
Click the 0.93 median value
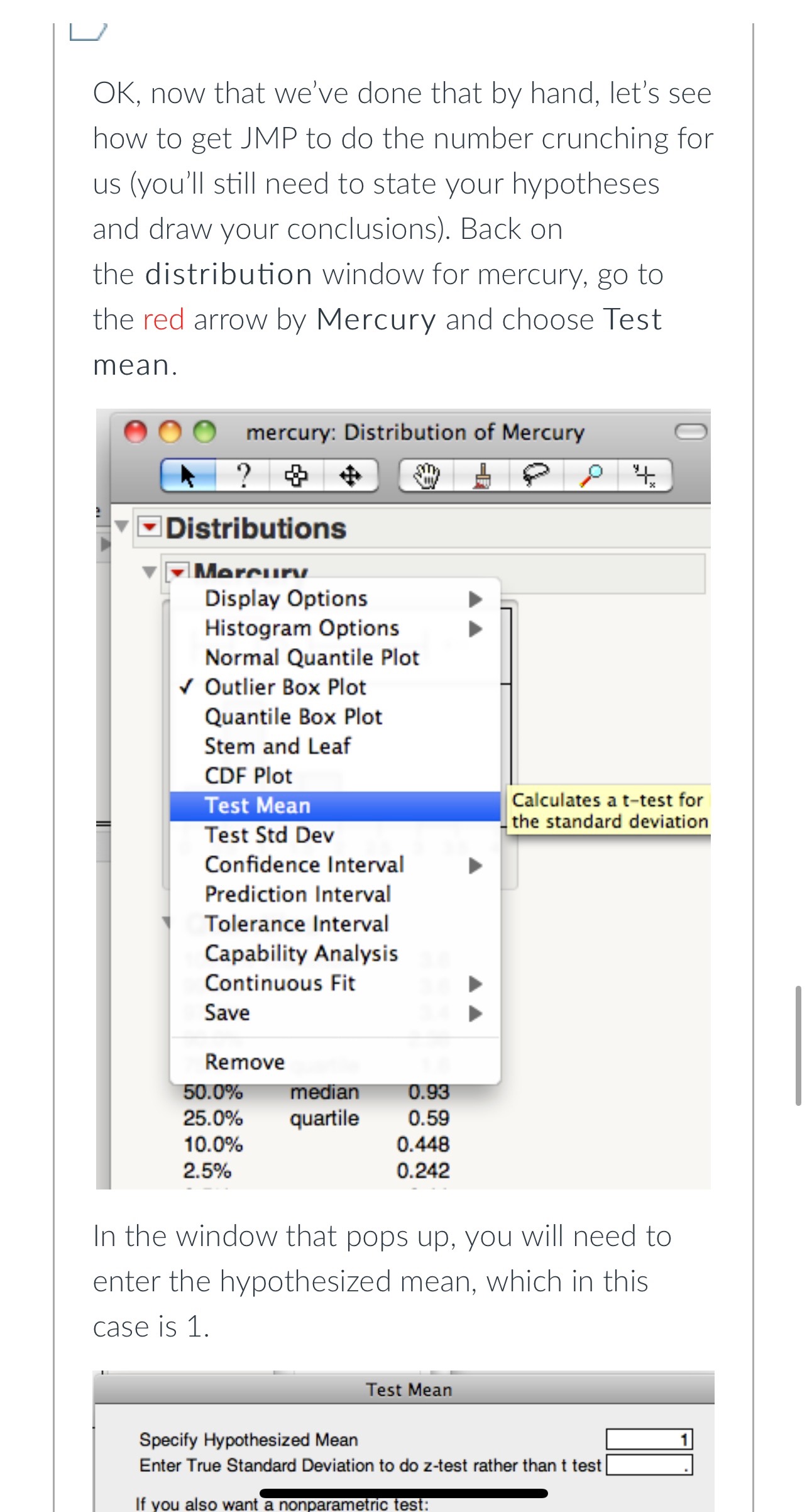(x=429, y=1092)
